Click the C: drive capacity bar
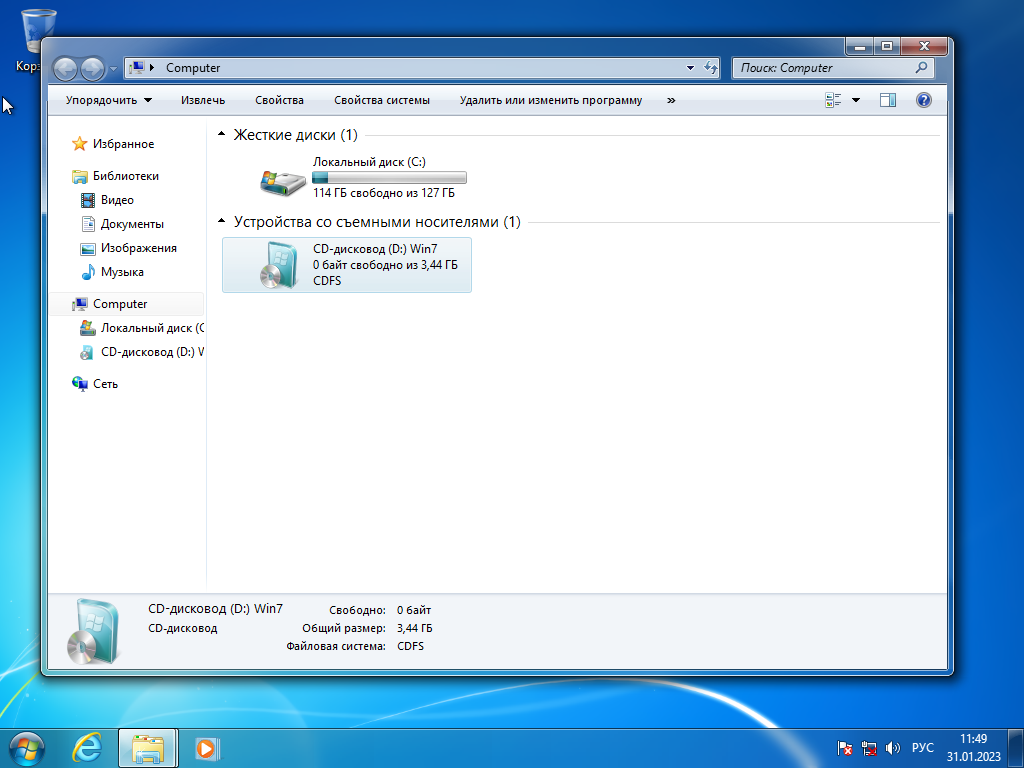This screenshot has height=768, width=1024. [389, 177]
